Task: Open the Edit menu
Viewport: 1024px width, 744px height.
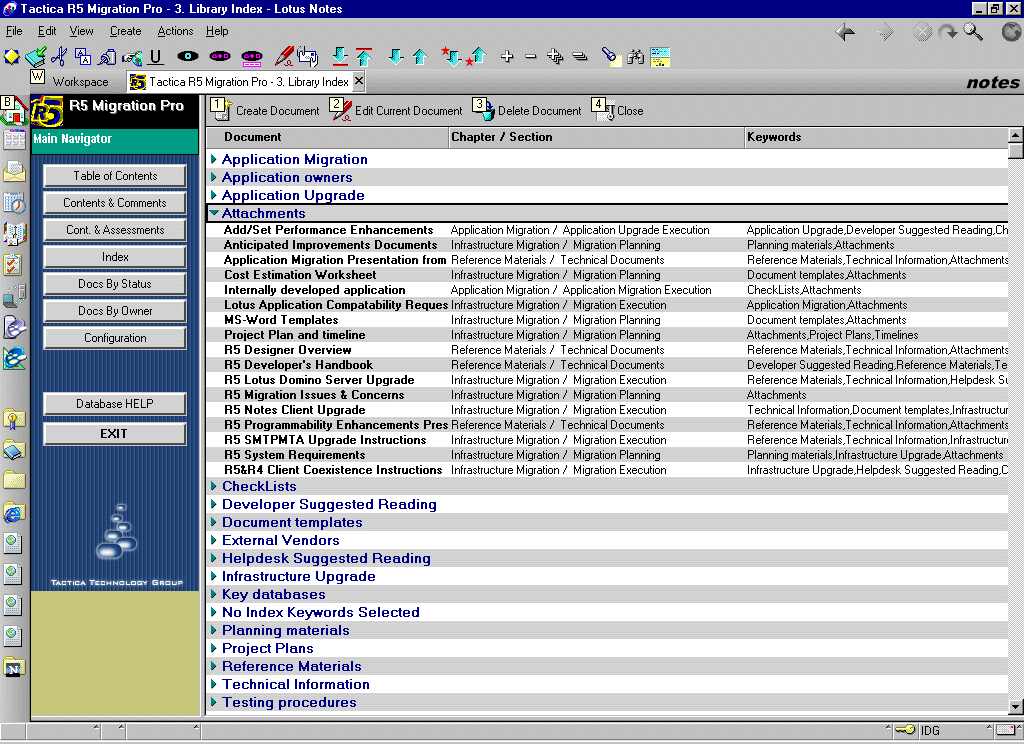Action: tap(46, 31)
